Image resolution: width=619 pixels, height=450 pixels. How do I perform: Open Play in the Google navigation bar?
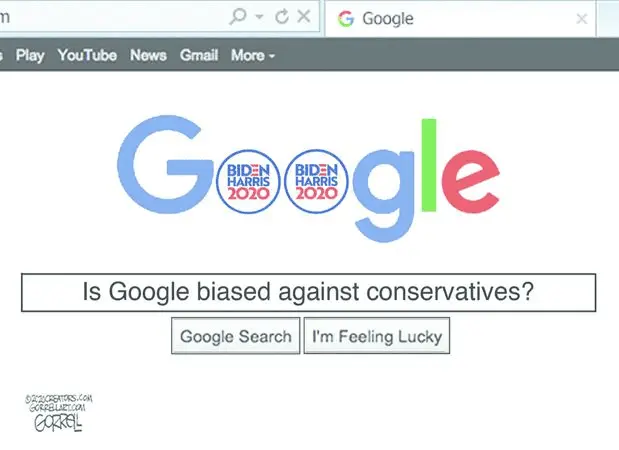coord(30,55)
